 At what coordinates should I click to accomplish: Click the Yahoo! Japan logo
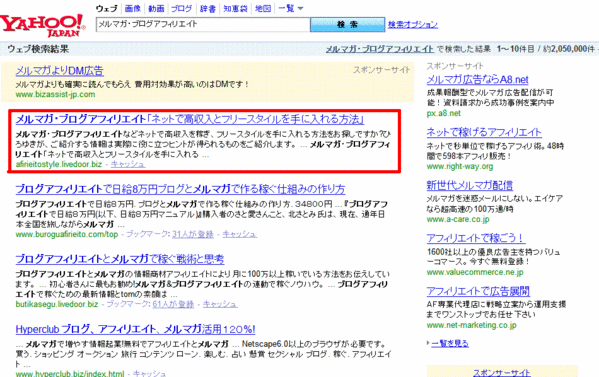click(43, 25)
